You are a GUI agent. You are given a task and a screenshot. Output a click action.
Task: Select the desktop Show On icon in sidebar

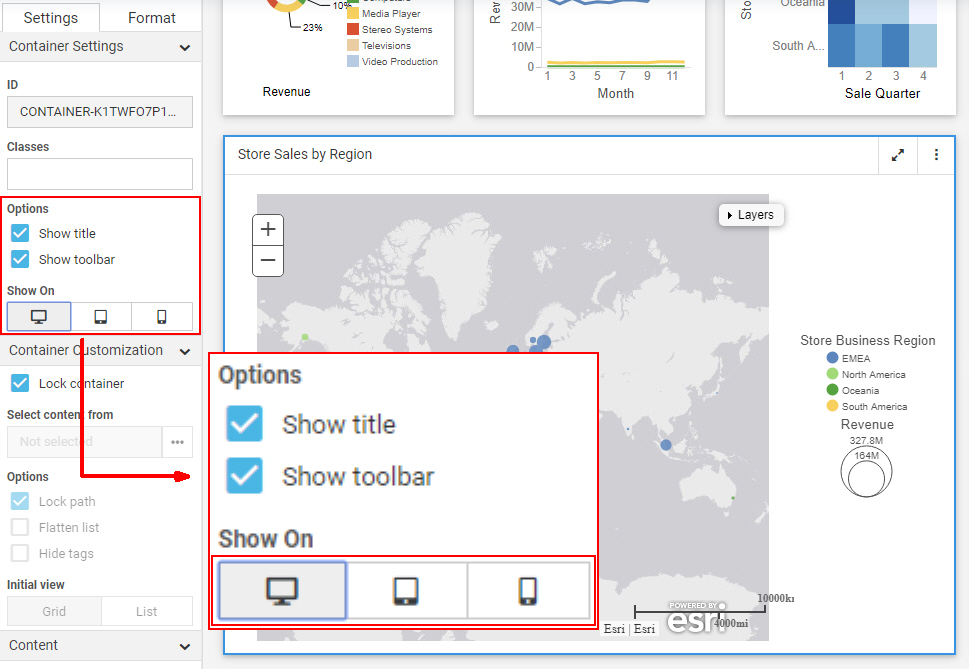click(39, 317)
